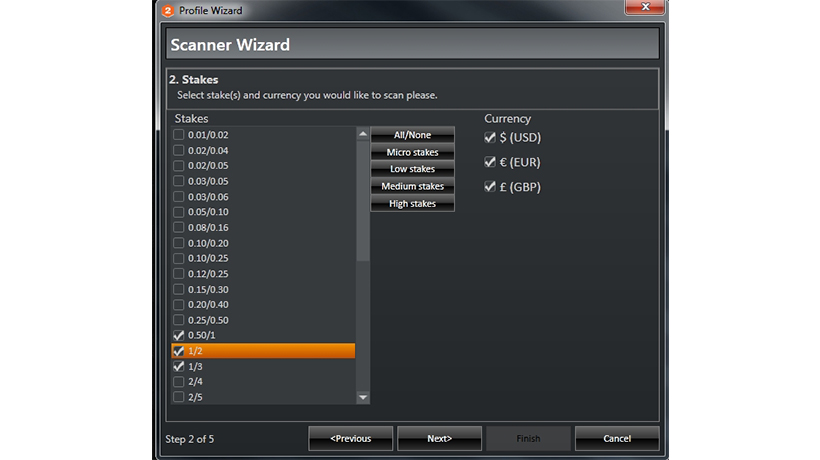Tick the 0.25/0.50 stake checkbox

point(179,320)
